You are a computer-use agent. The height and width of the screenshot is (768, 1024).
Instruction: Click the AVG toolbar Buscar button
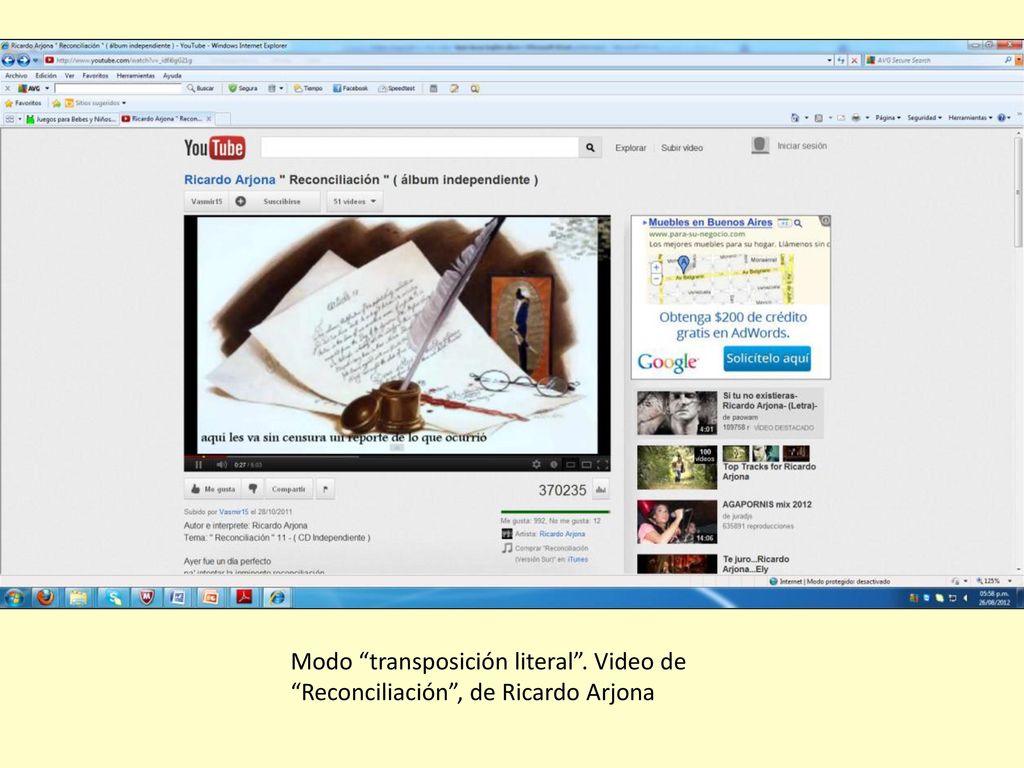tap(200, 88)
